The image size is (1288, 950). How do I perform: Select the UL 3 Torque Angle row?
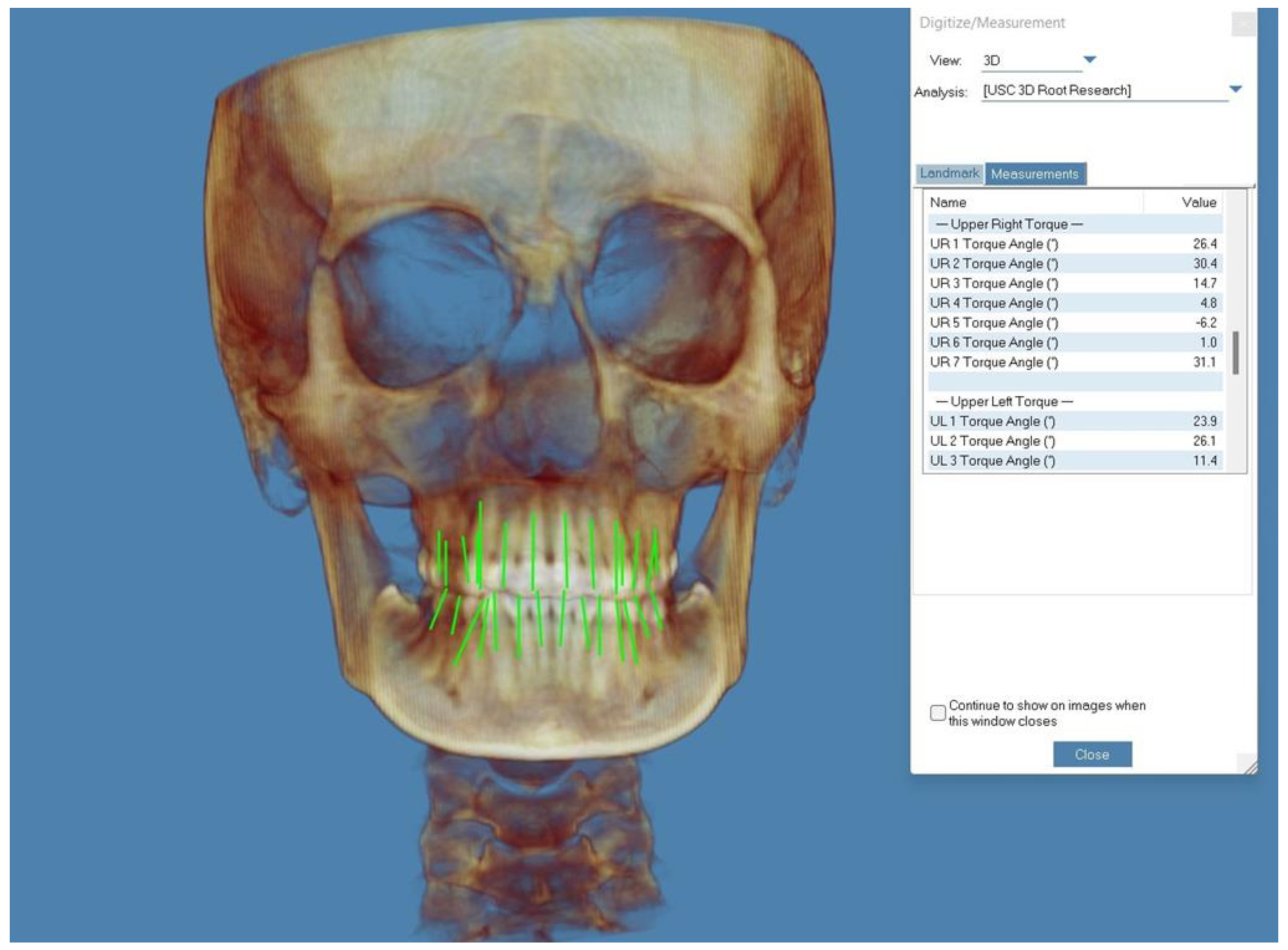click(x=1075, y=461)
